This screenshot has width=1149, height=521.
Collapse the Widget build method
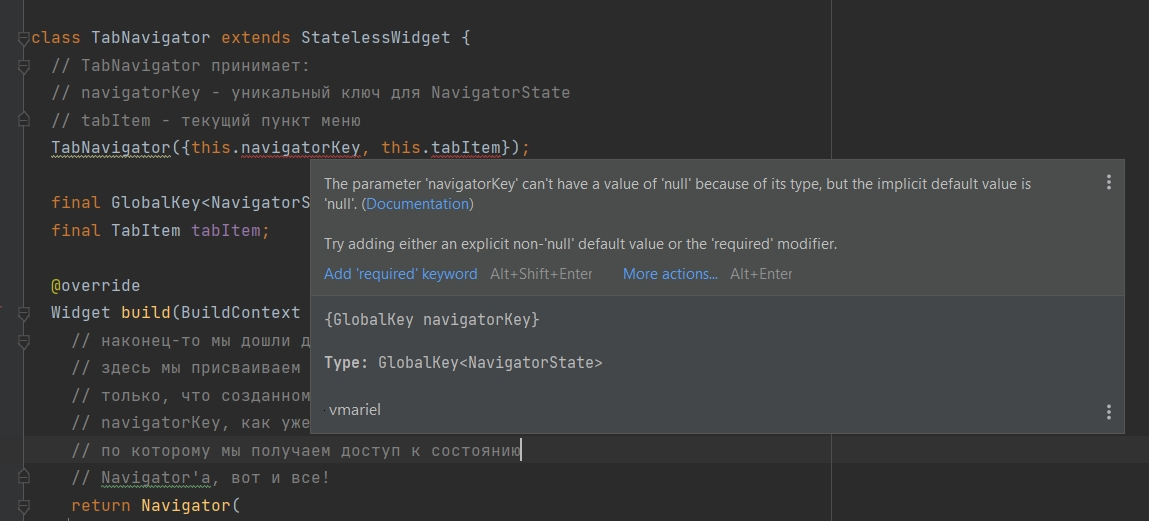(23, 314)
